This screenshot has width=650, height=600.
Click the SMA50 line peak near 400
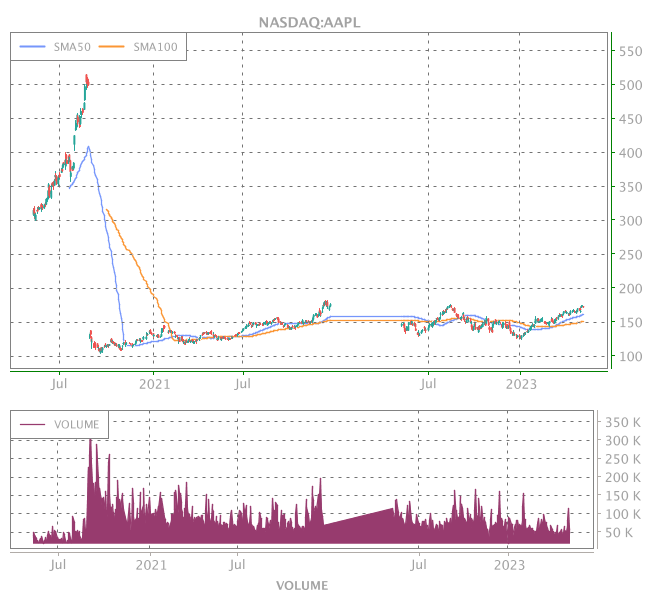click(88, 148)
